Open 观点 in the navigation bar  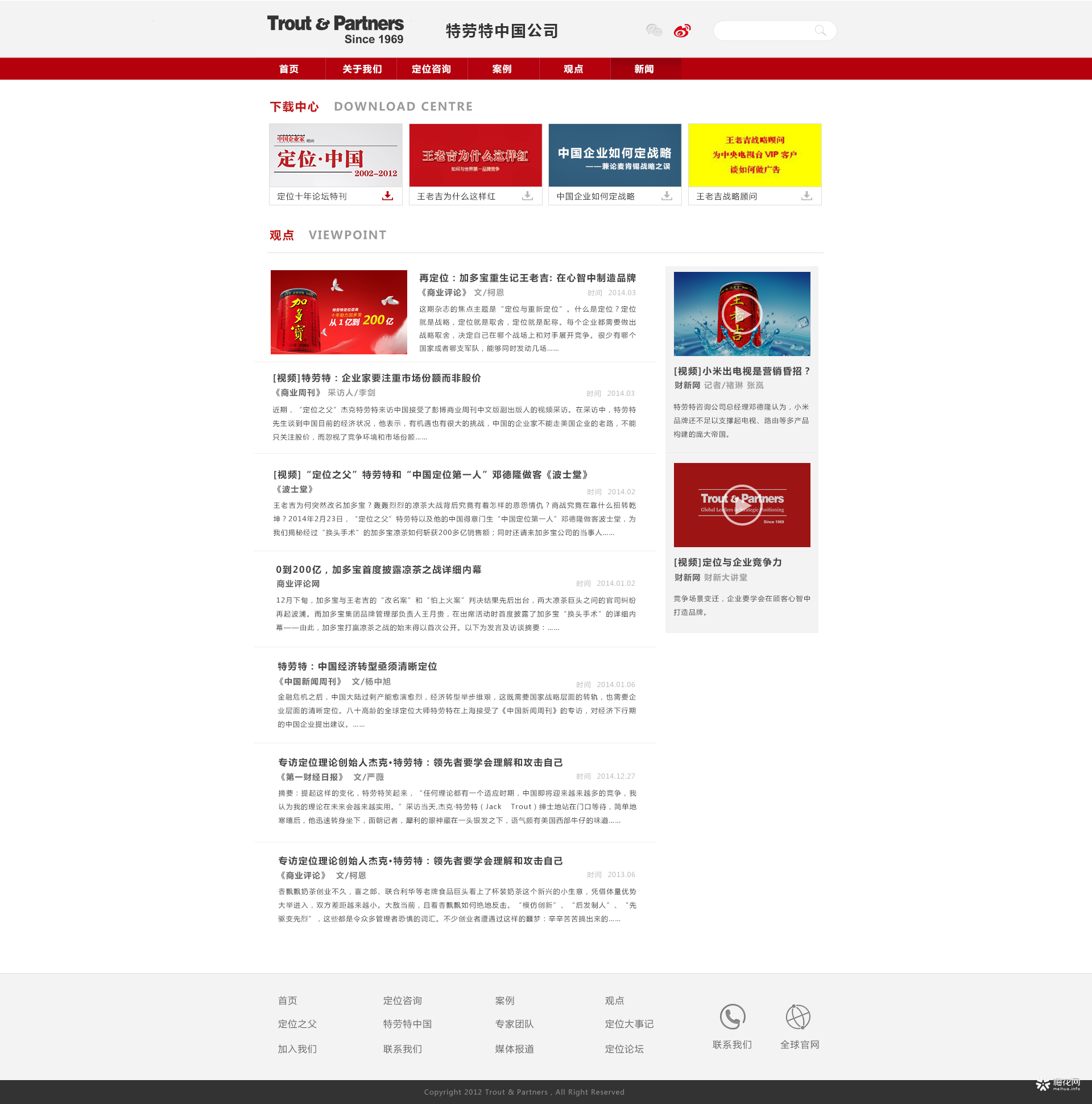click(573, 69)
